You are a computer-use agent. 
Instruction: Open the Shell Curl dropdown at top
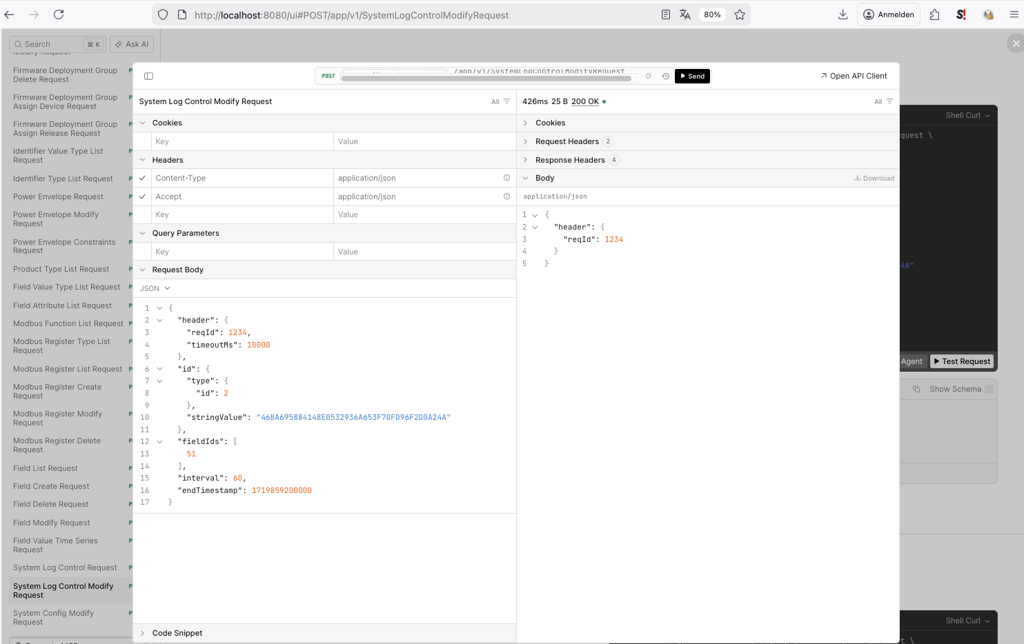click(x=967, y=116)
